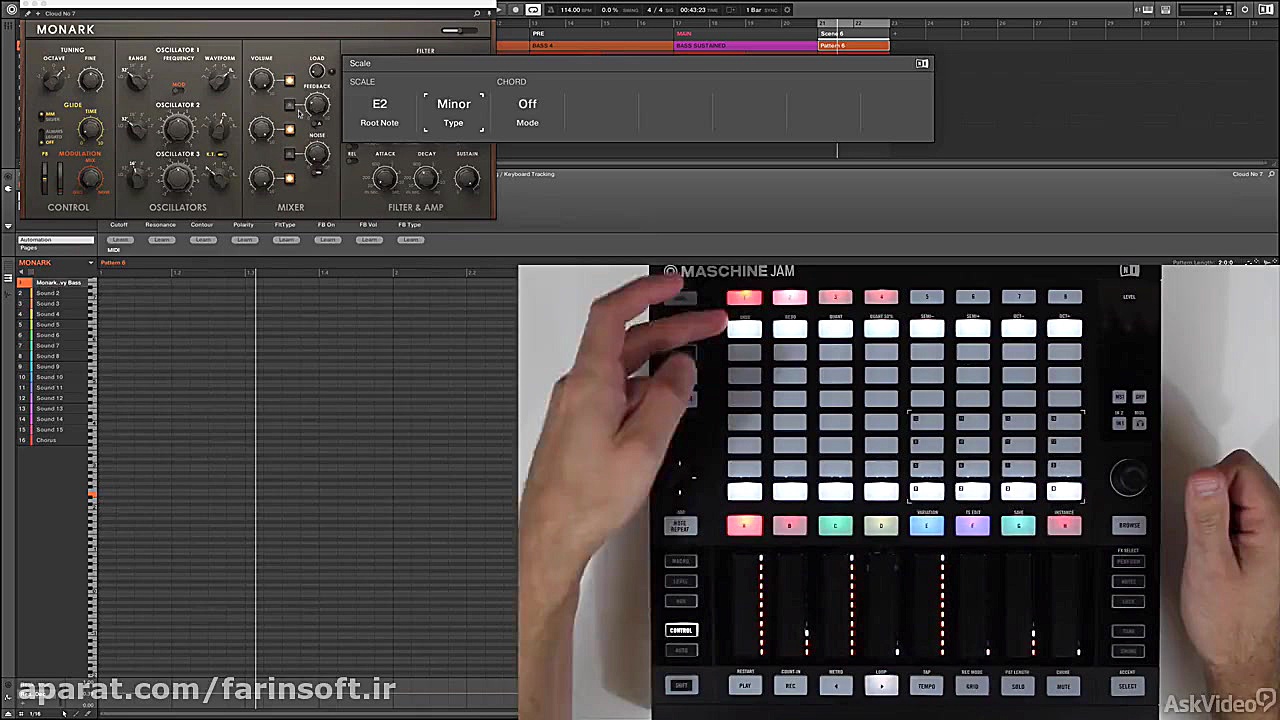
Task: Open the E2 Root Note selector
Action: (379, 112)
